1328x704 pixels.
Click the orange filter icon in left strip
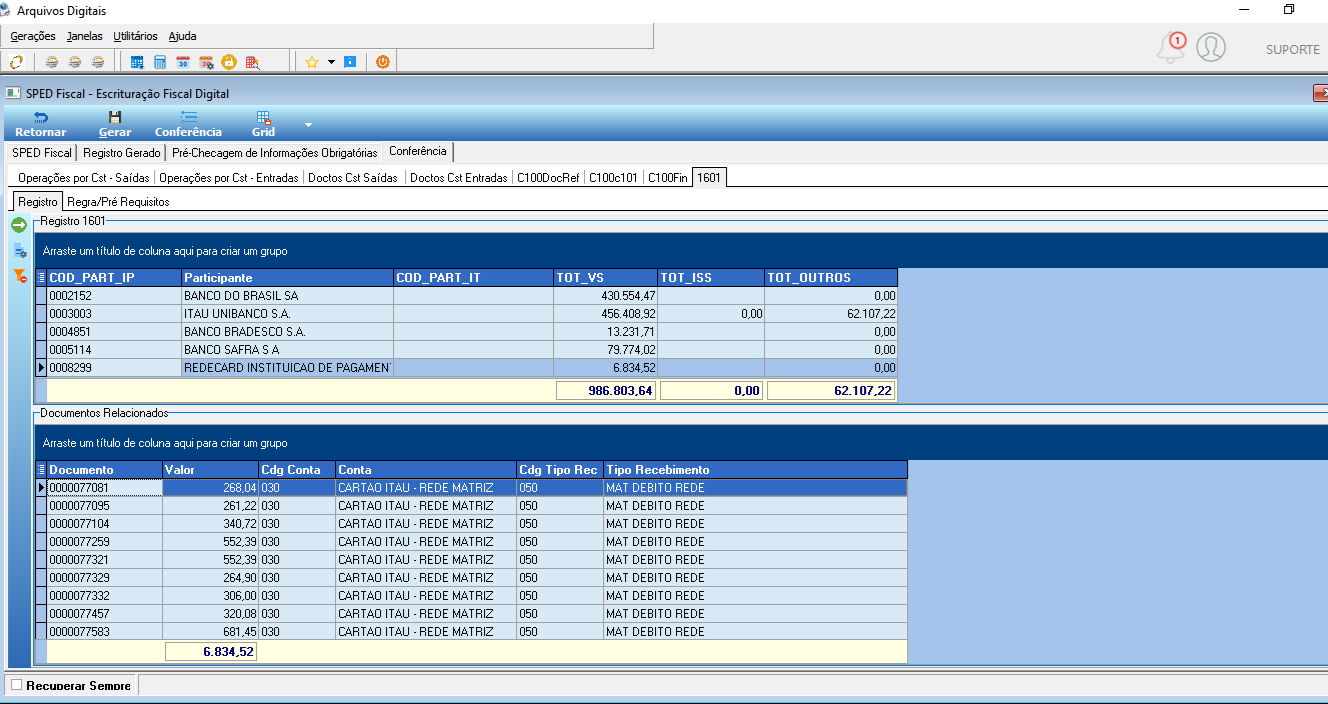coord(20,275)
